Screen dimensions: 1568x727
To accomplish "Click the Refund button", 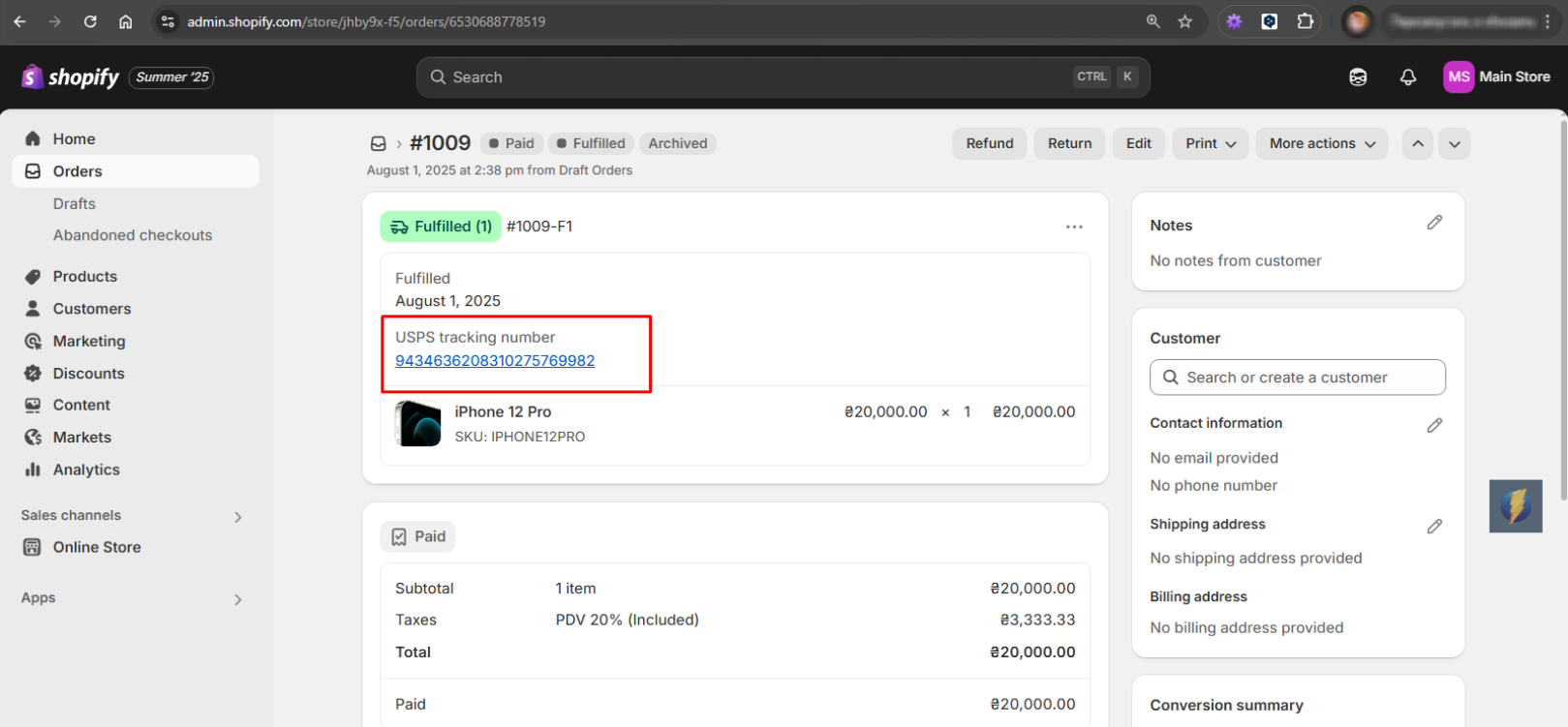I will (x=990, y=143).
